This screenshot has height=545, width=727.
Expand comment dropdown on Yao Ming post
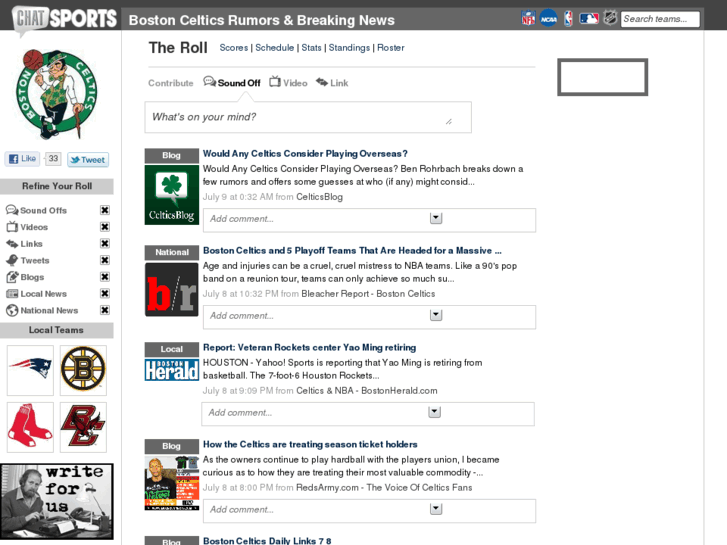434,412
